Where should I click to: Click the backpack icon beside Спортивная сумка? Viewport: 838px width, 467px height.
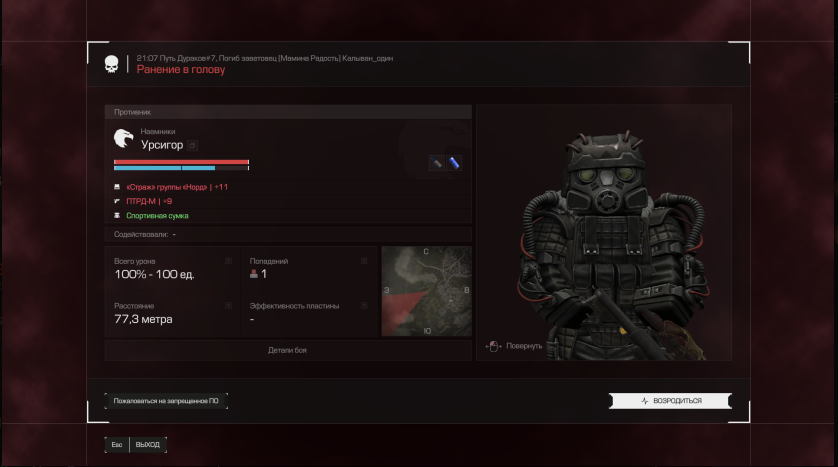tap(117, 216)
